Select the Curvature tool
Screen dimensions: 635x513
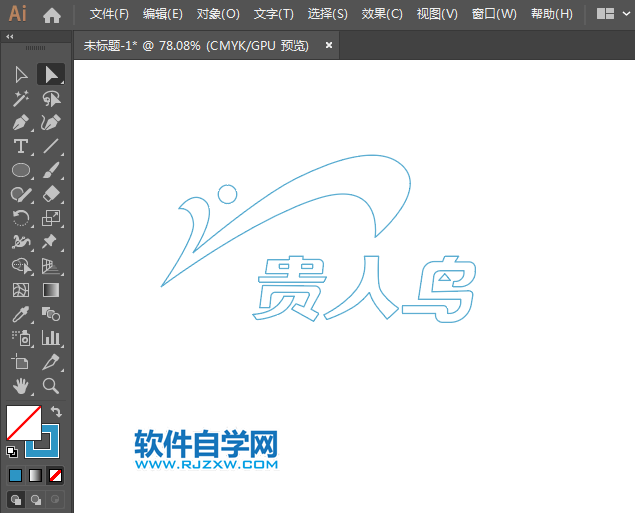pyautogui.click(x=51, y=122)
